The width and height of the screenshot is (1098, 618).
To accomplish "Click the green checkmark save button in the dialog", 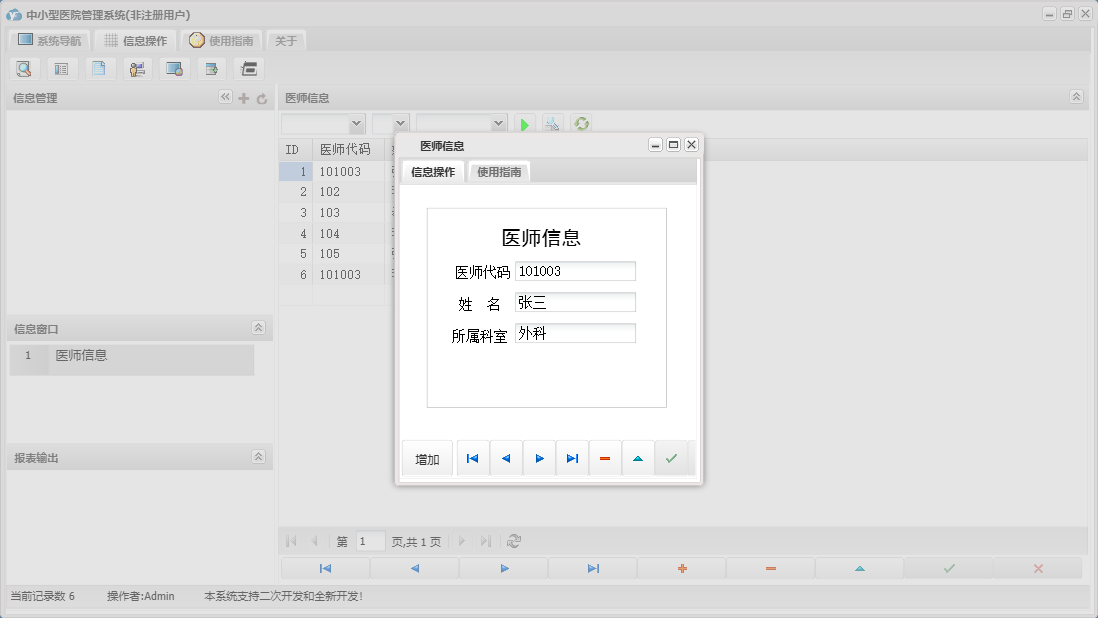I will 673,458.
